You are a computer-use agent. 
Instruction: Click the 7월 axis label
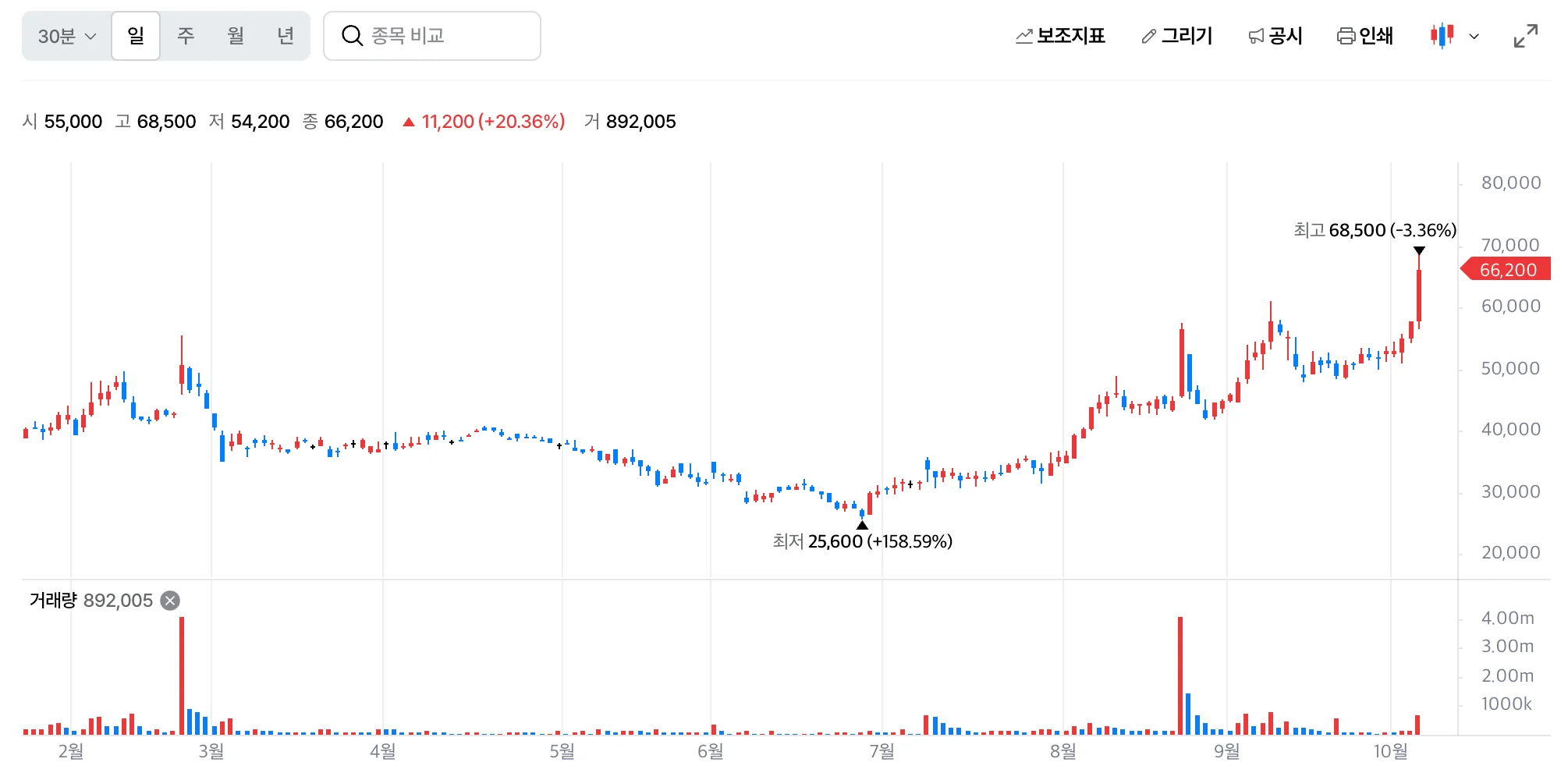(882, 751)
